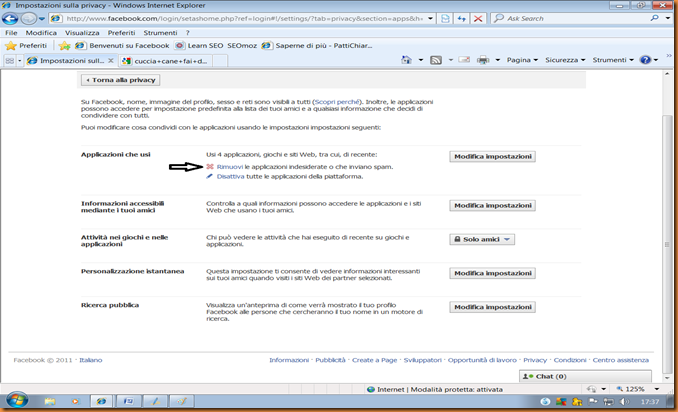Click the Read mail icon
678x412 pixels.
pos(464,60)
